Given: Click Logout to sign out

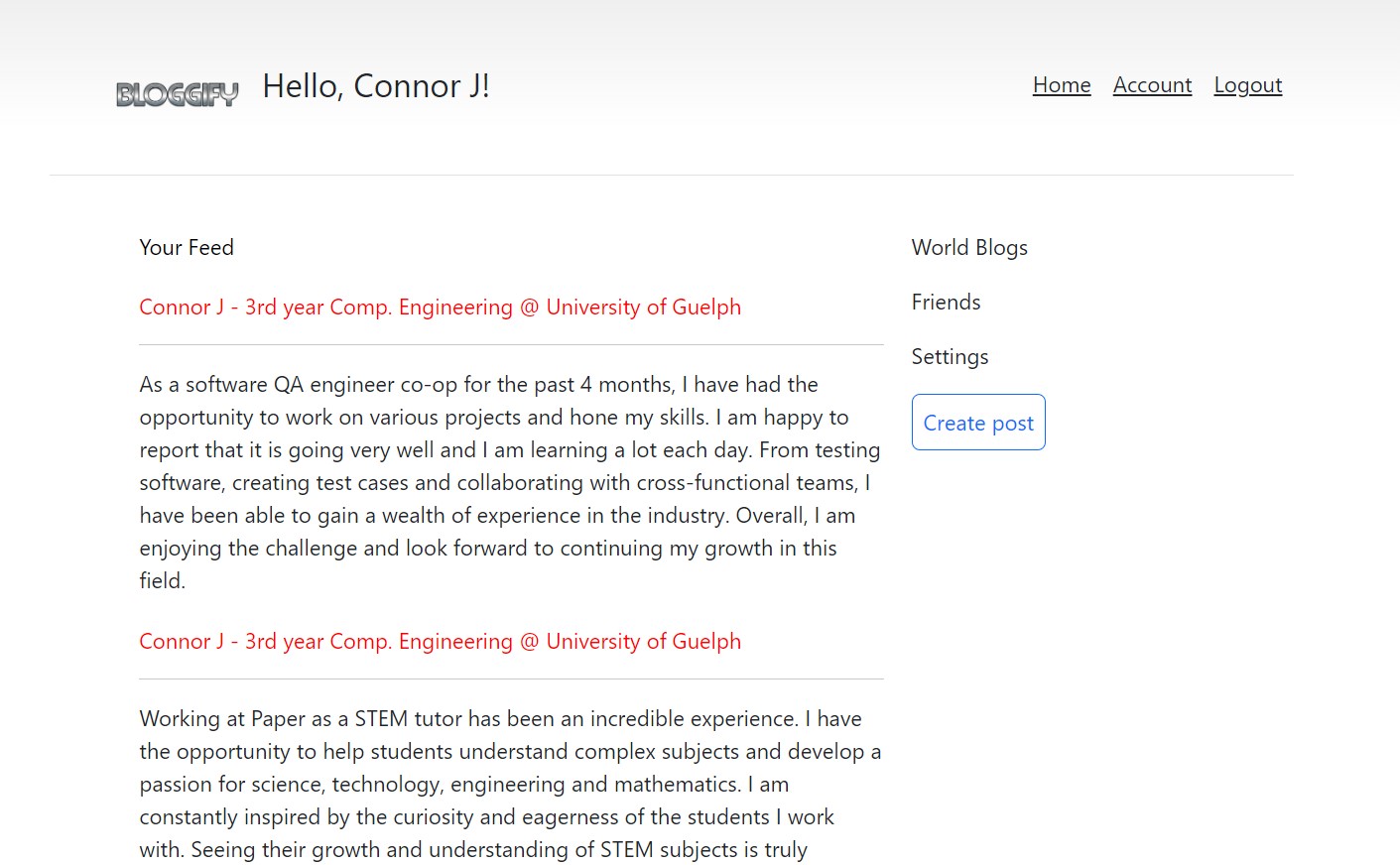Looking at the screenshot, I should click(x=1247, y=85).
